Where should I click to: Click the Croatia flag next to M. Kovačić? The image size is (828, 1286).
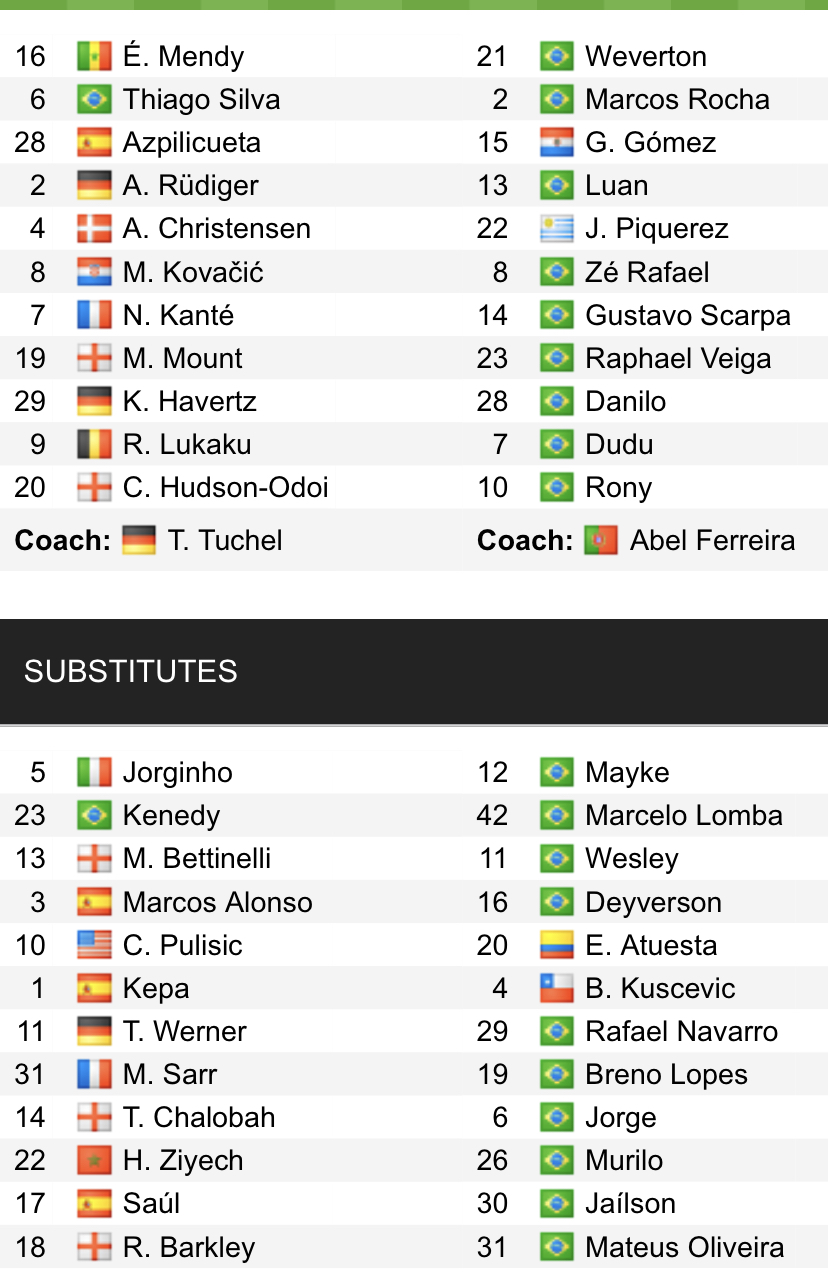click(94, 272)
